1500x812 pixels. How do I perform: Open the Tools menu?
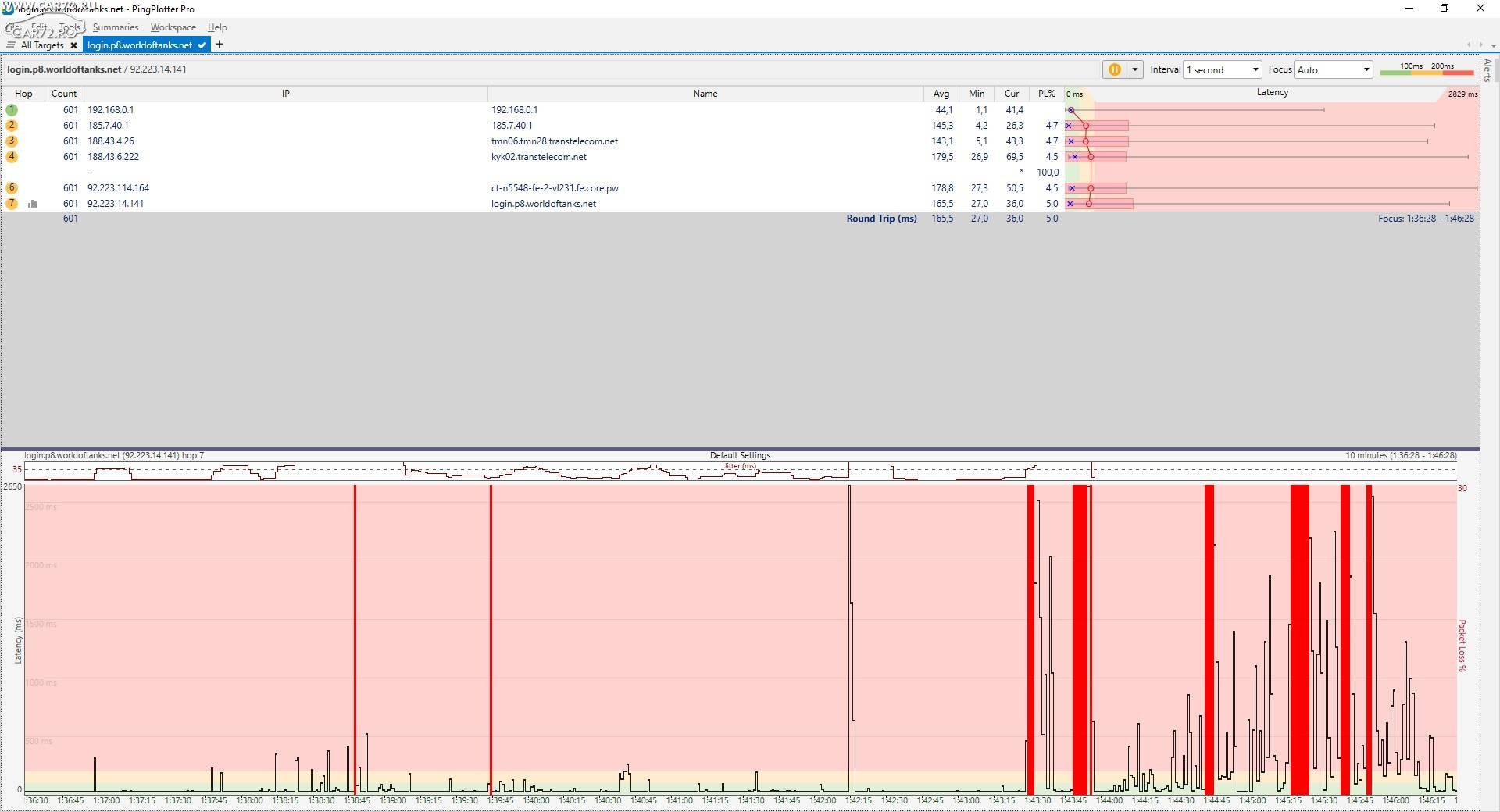70,27
